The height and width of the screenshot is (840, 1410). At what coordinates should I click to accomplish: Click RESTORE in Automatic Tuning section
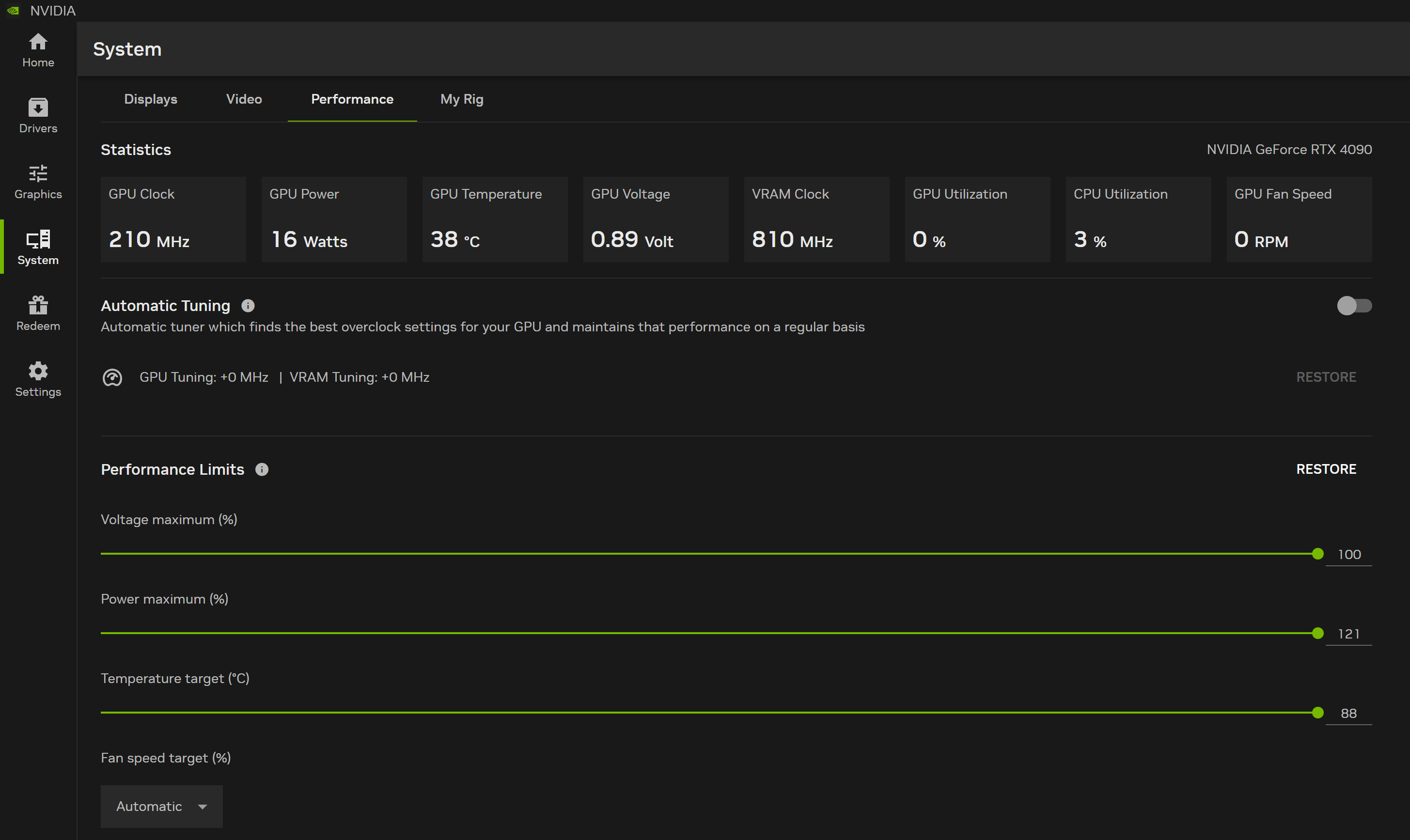1326,377
